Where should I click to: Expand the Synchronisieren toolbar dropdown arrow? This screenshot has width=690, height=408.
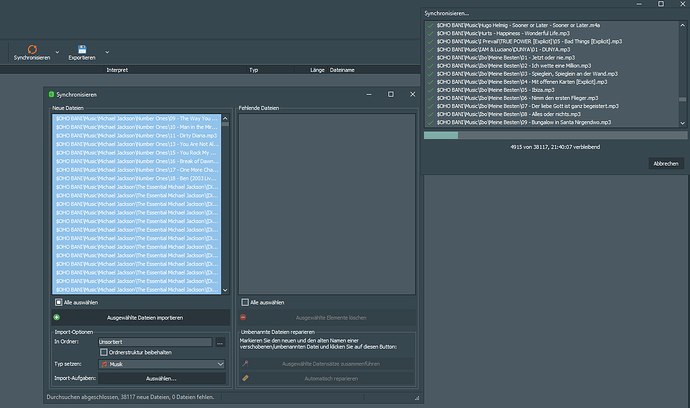pos(56,51)
